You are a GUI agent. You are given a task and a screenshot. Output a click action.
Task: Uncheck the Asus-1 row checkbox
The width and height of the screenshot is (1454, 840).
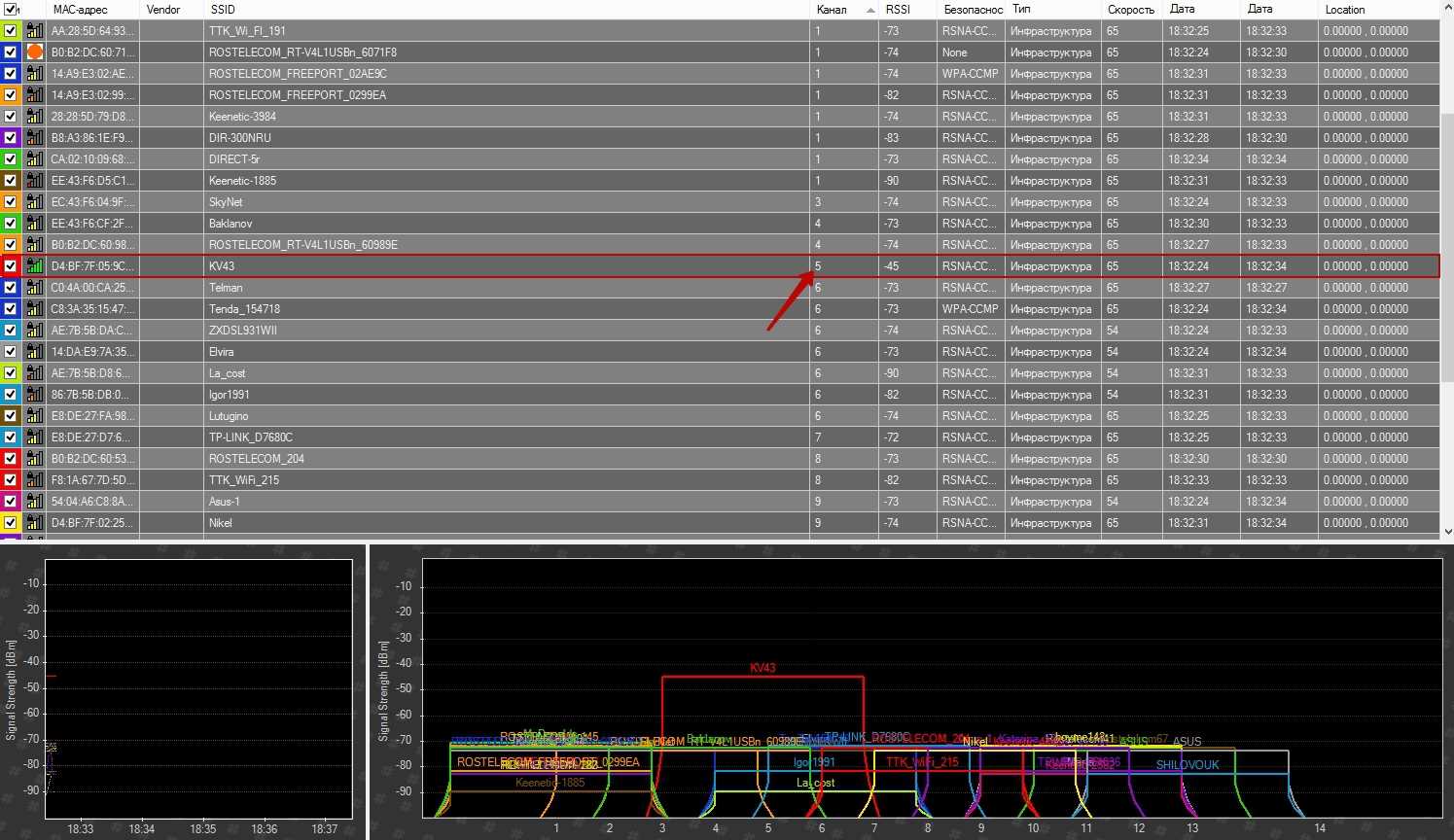pos(10,502)
